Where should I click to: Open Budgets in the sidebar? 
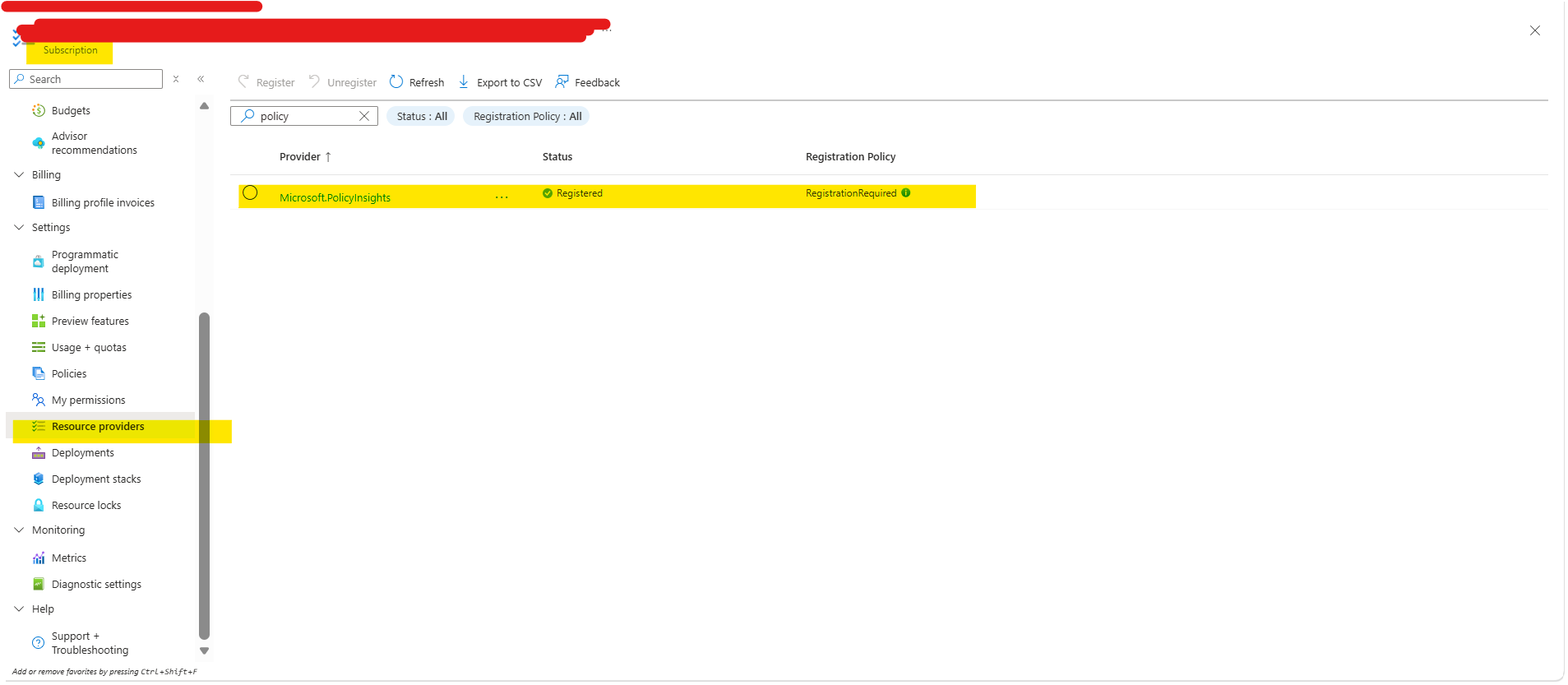71,110
